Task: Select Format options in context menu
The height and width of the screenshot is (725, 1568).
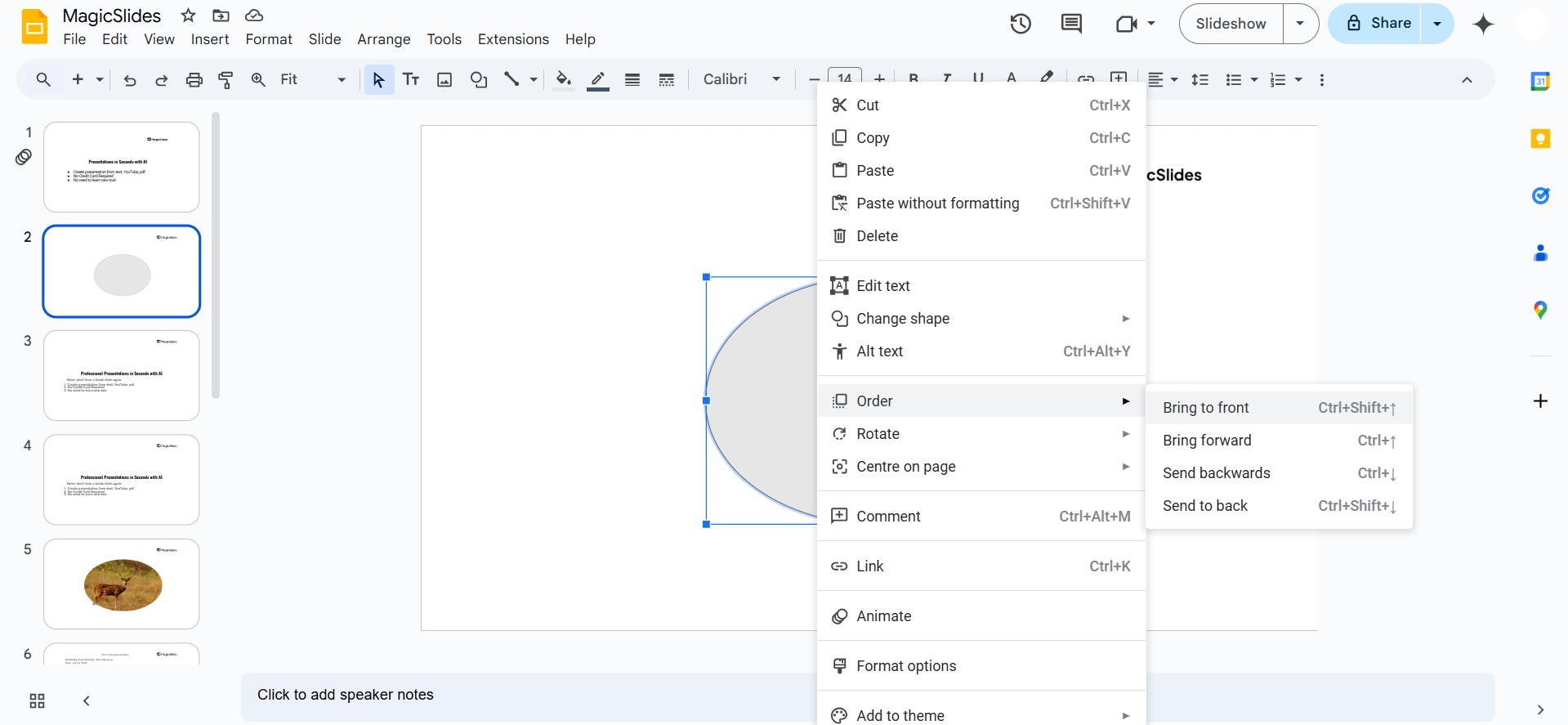Action: 981,666
